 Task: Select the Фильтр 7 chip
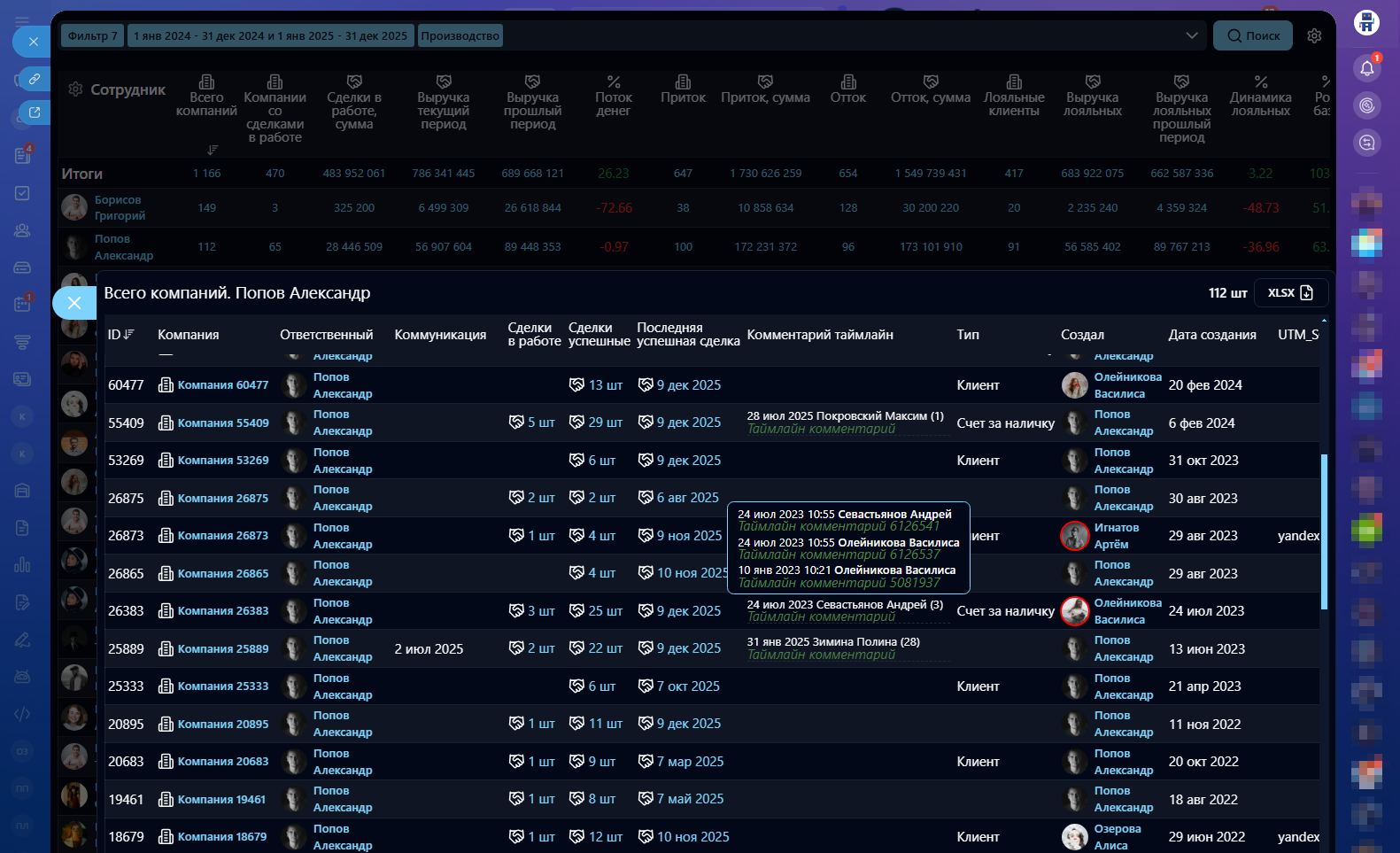click(x=92, y=36)
